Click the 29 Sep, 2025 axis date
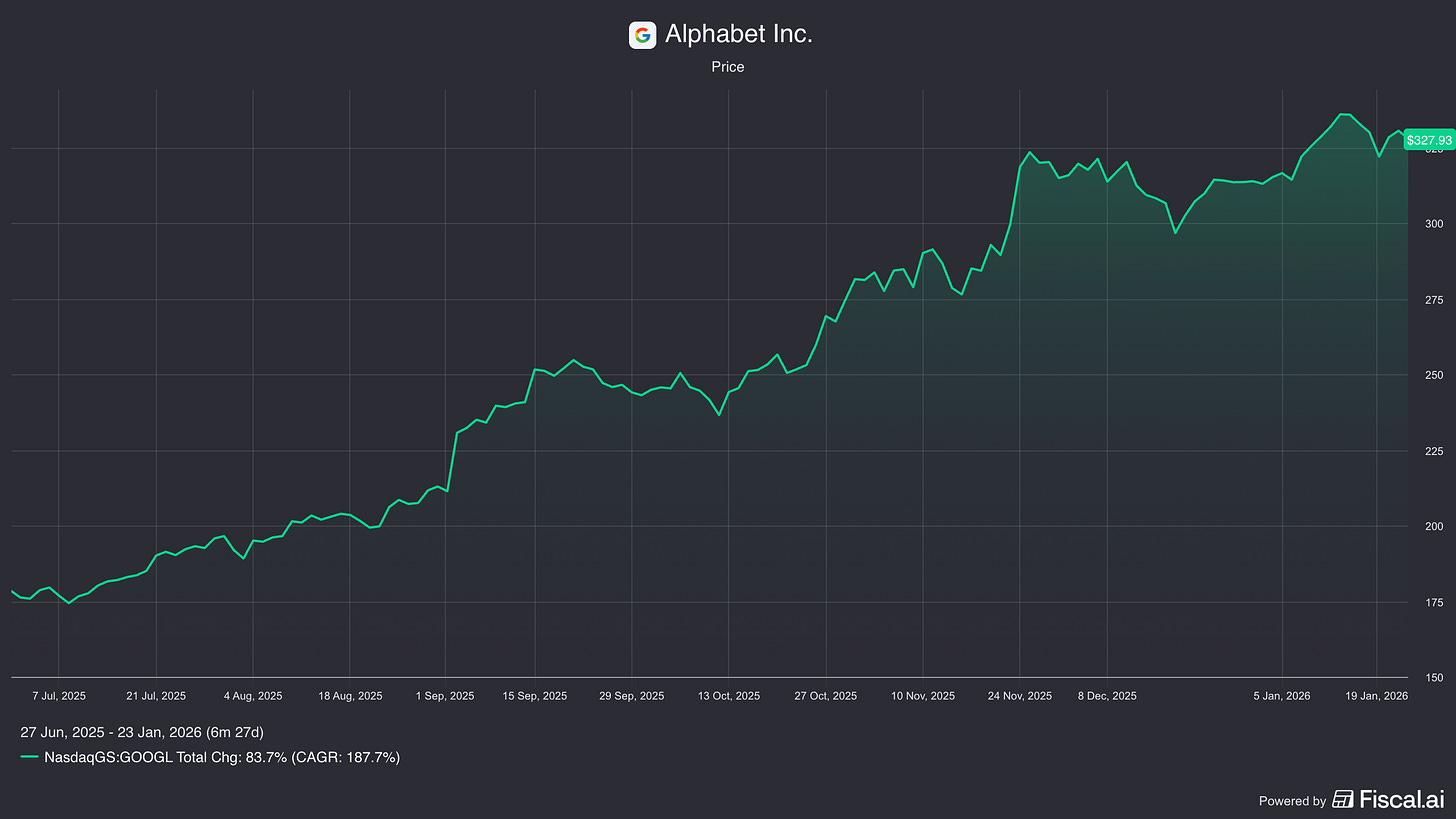 631,695
